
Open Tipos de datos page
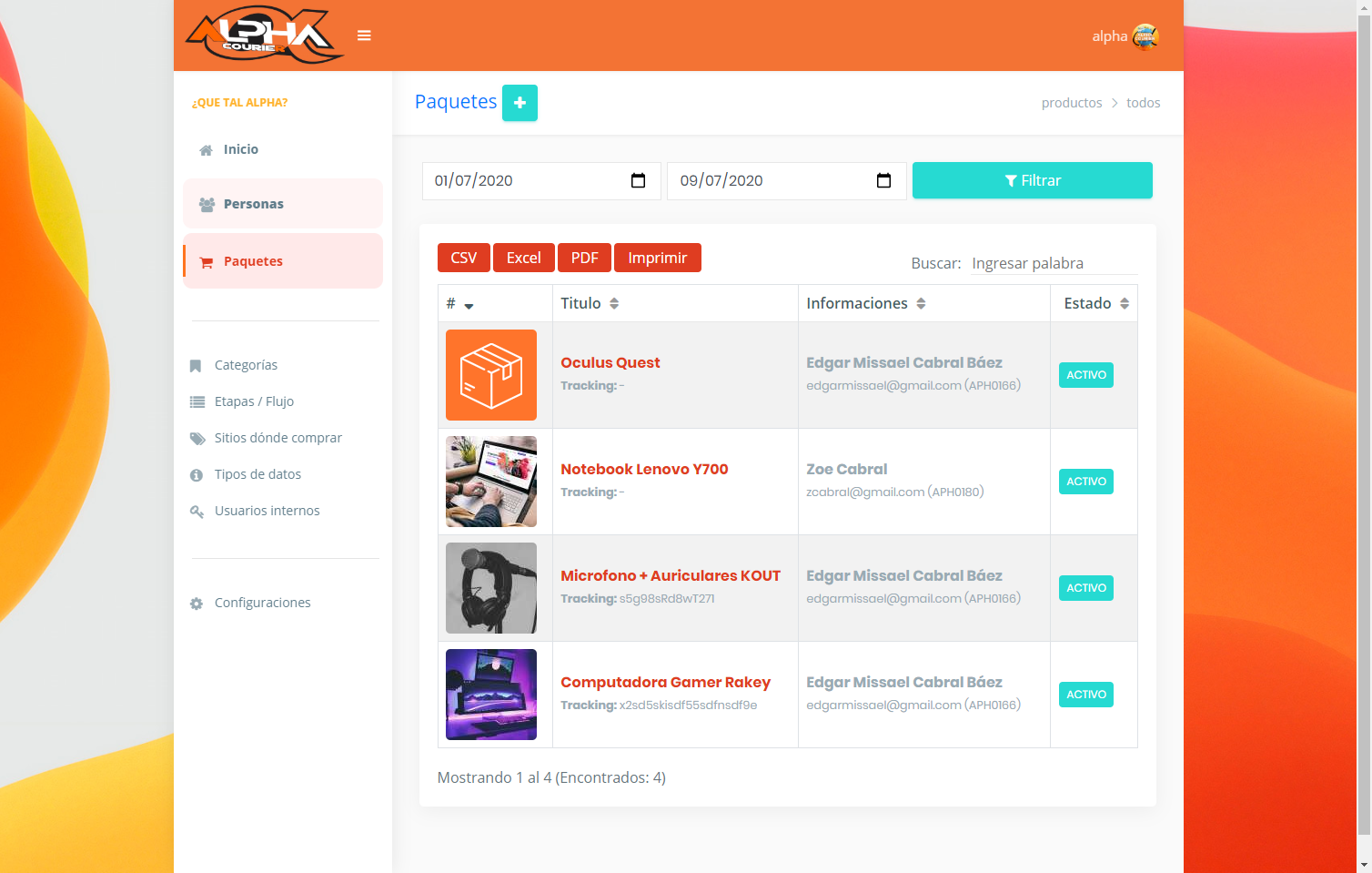point(257,474)
